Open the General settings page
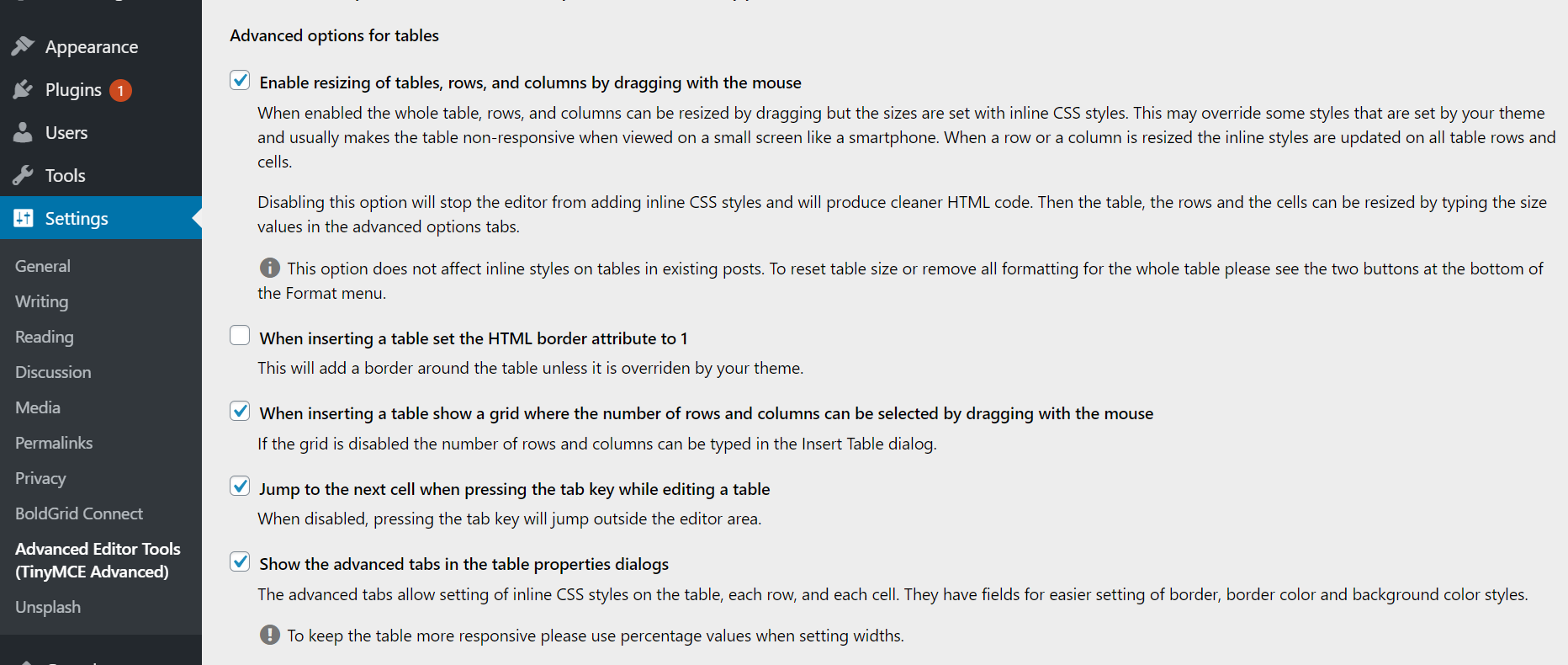The width and height of the screenshot is (1568, 665). point(42,266)
